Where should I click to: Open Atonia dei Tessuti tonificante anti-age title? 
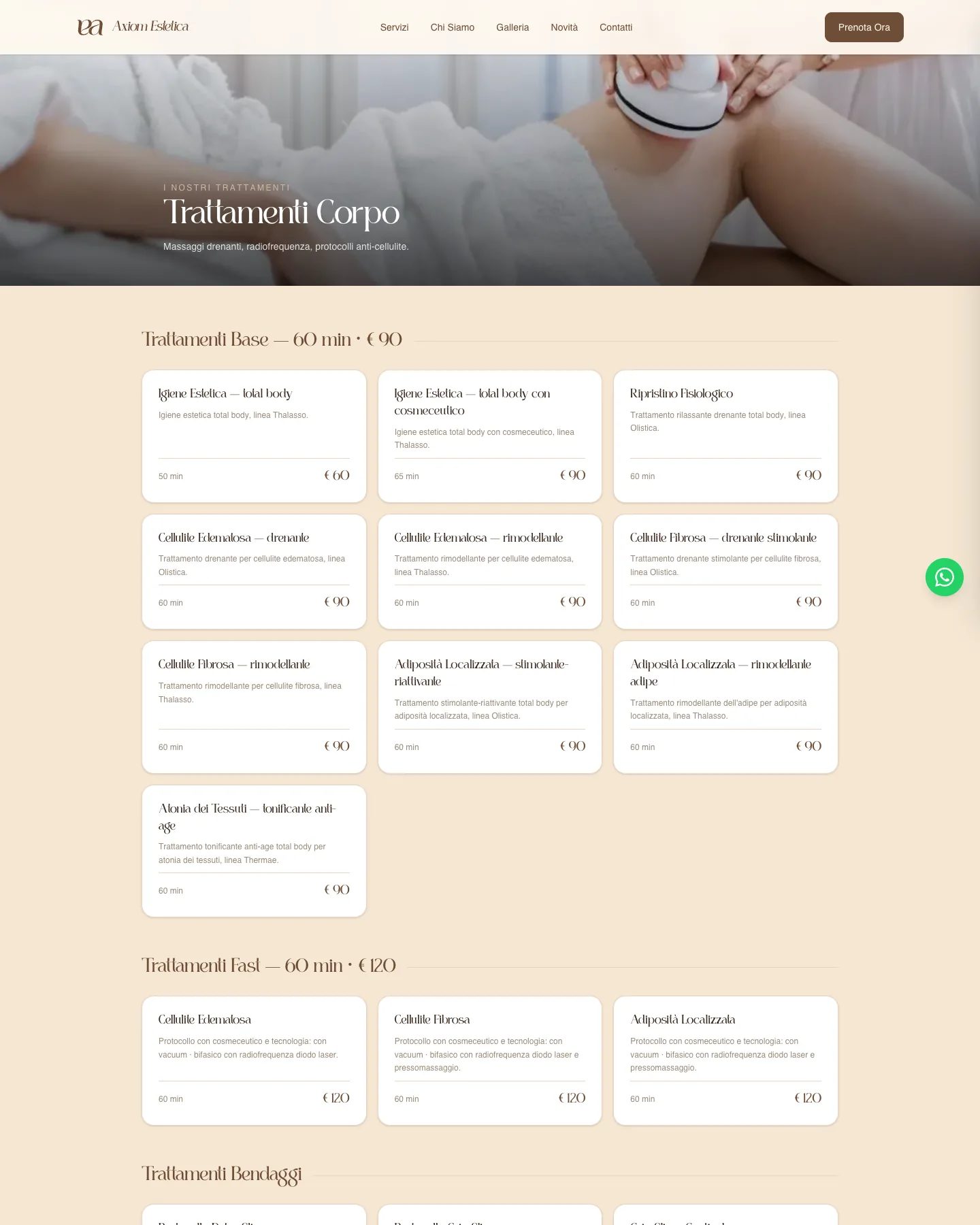point(247,817)
